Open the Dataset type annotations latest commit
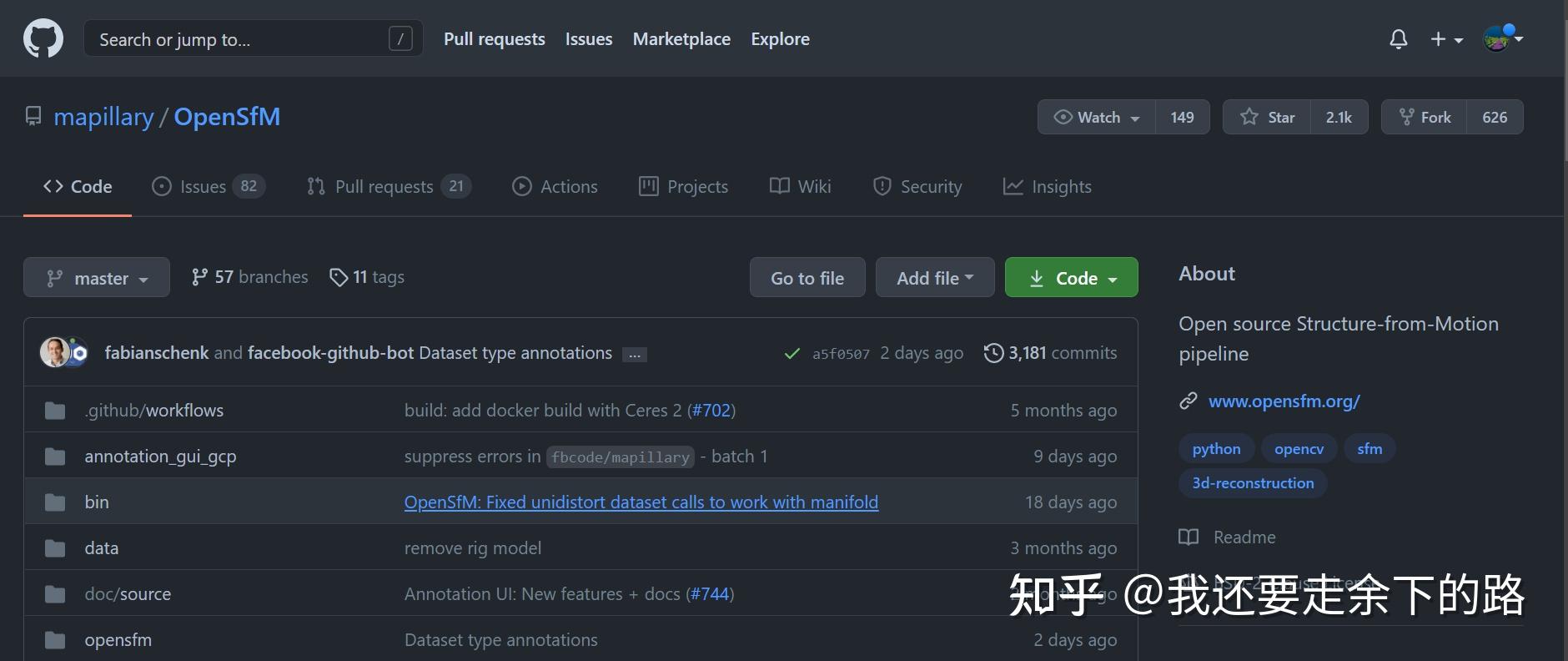 pyautogui.click(x=515, y=353)
